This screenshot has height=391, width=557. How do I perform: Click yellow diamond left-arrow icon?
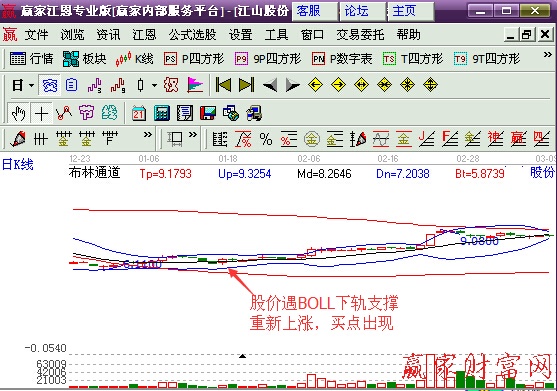pyautogui.click(x=315, y=85)
